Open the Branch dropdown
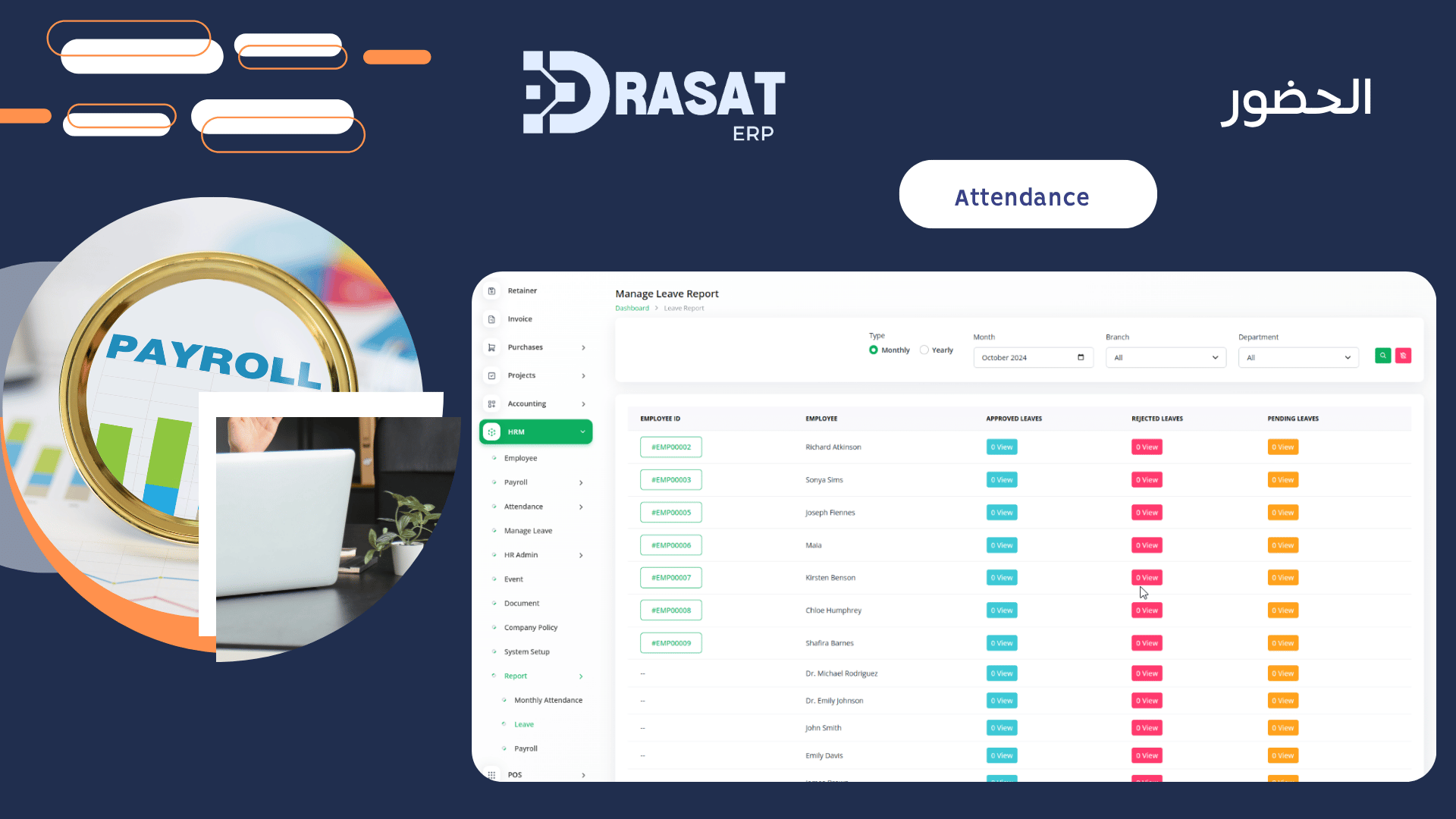This screenshot has height=819, width=1456. pos(1166,357)
